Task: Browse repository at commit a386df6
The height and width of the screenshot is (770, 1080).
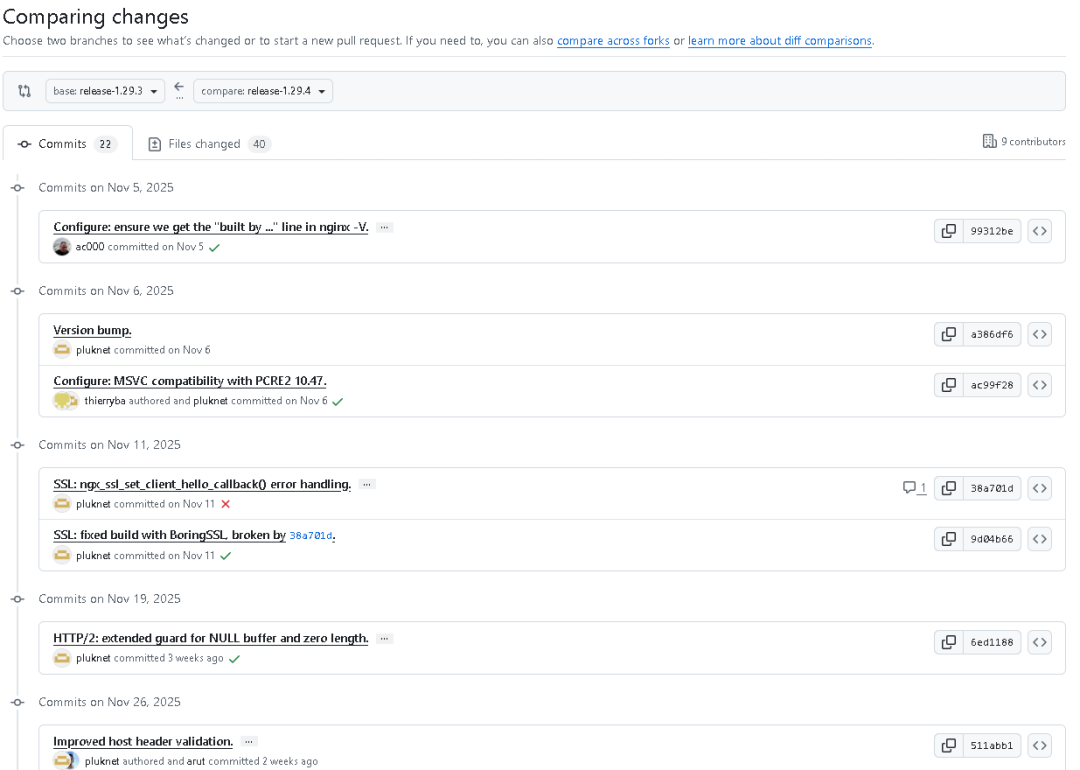Action: tap(1039, 335)
